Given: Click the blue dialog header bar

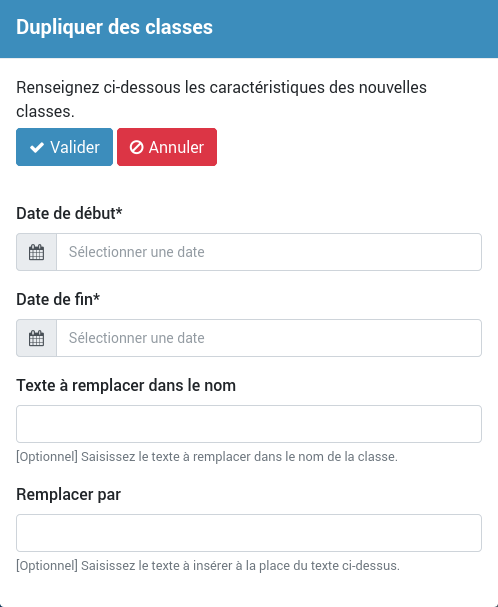Looking at the screenshot, I should (249, 29).
